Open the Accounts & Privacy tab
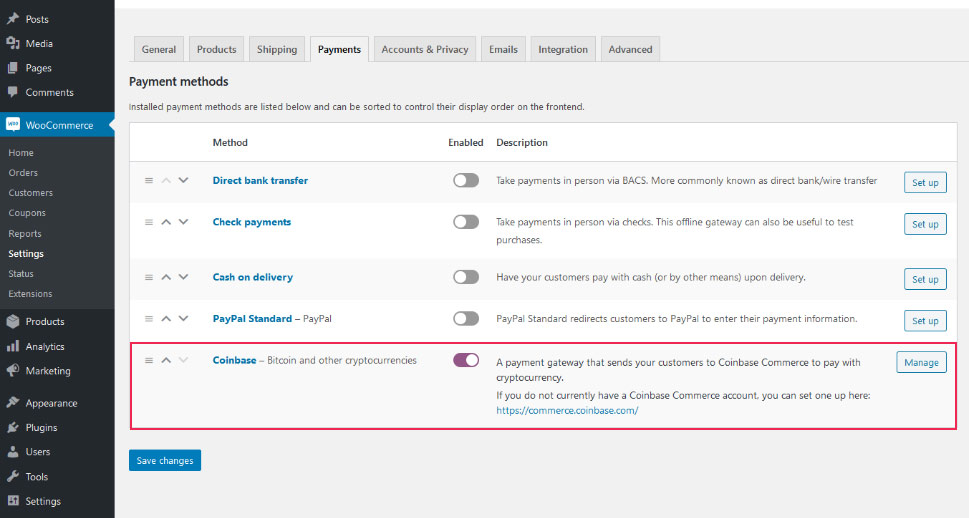The width and height of the screenshot is (969, 518). tap(425, 49)
